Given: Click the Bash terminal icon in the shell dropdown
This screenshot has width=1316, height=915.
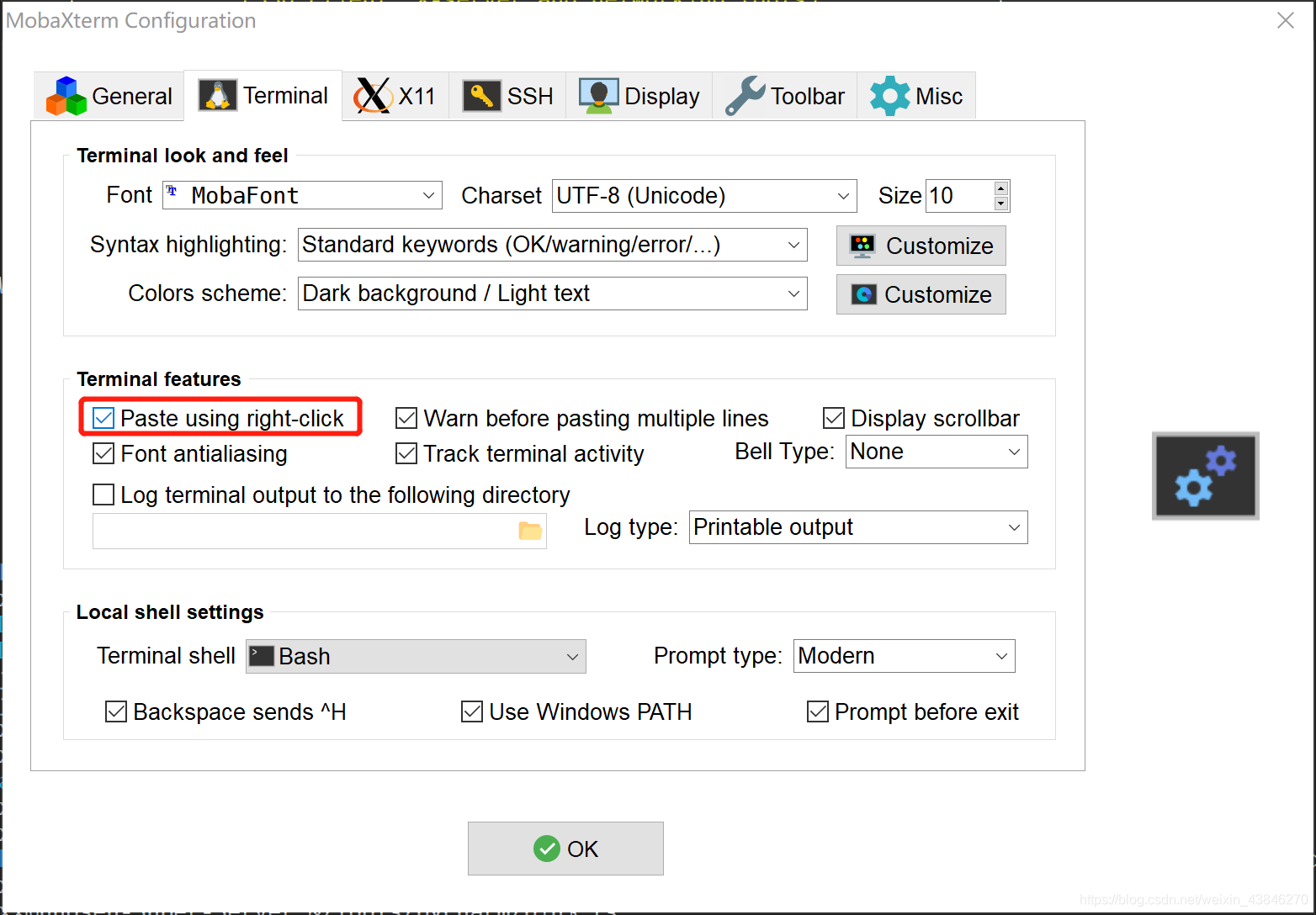Looking at the screenshot, I should pyautogui.click(x=263, y=656).
